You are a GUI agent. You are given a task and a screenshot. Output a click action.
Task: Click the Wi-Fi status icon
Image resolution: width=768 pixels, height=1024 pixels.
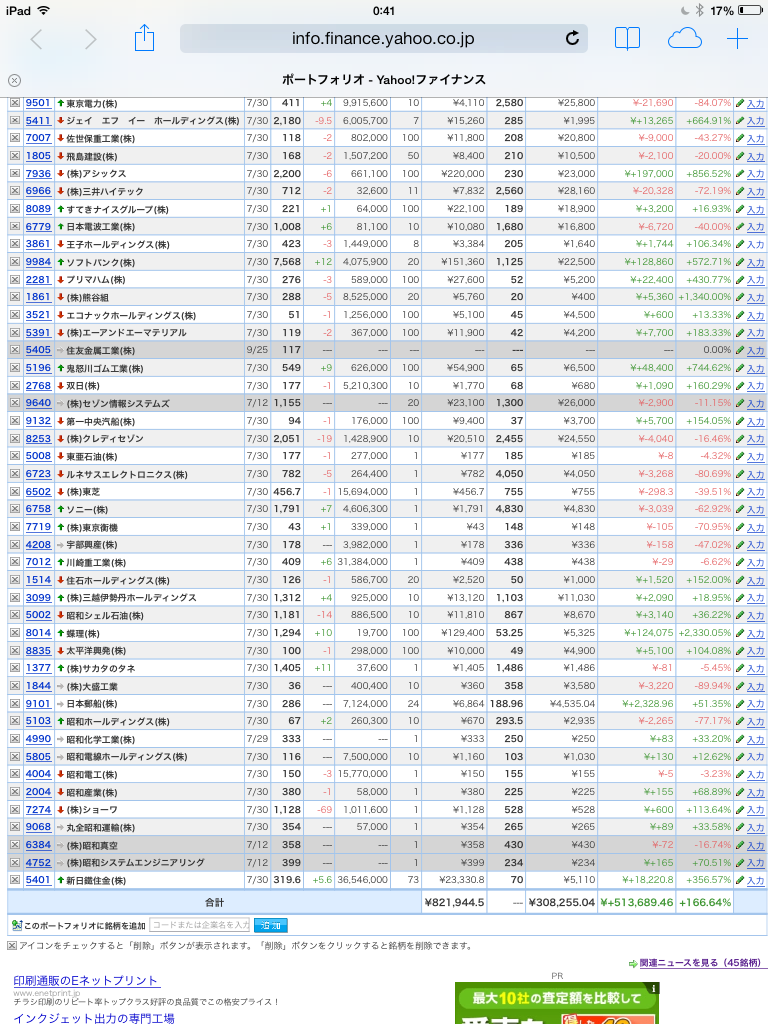click(44, 10)
